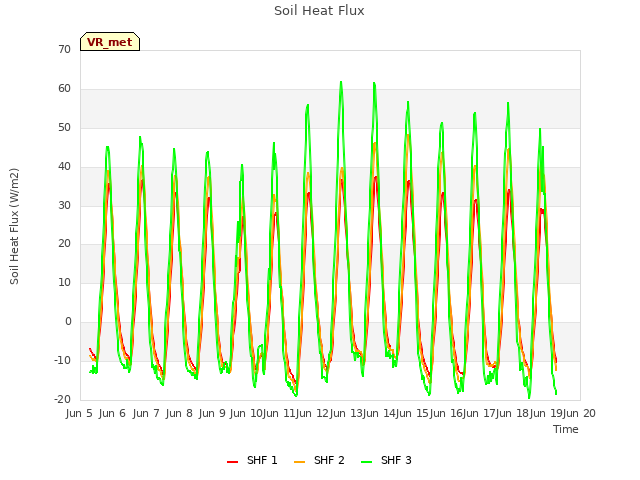The height and width of the screenshot is (480, 640).
Task: Click the -10 y-axis tick label
Action: 62,360
